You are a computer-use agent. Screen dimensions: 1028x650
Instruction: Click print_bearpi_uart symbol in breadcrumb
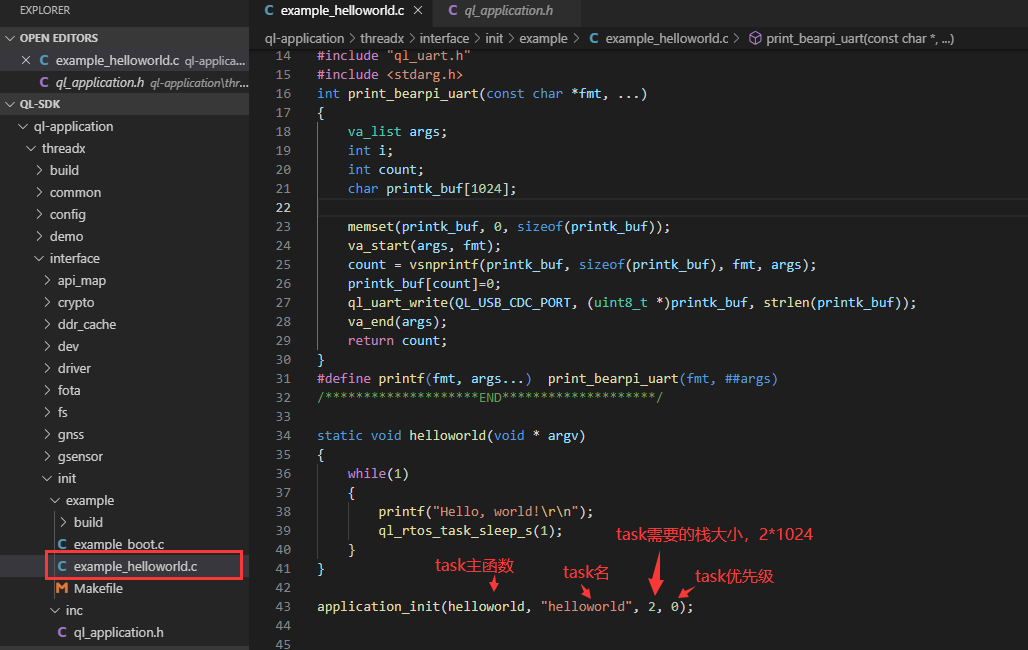(x=860, y=39)
